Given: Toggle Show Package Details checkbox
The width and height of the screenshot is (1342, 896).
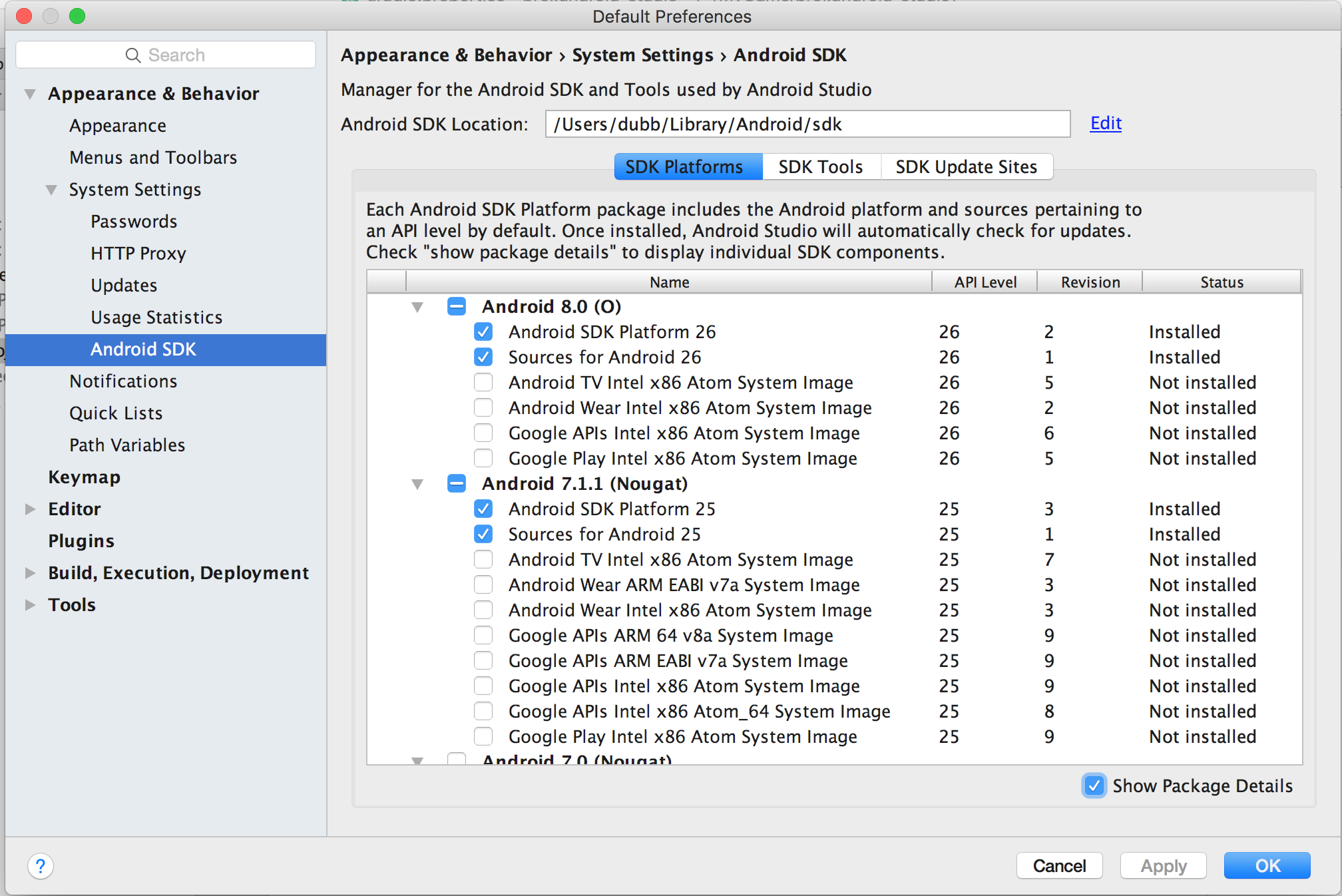Looking at the screenshot, I should pos(1094,785).
